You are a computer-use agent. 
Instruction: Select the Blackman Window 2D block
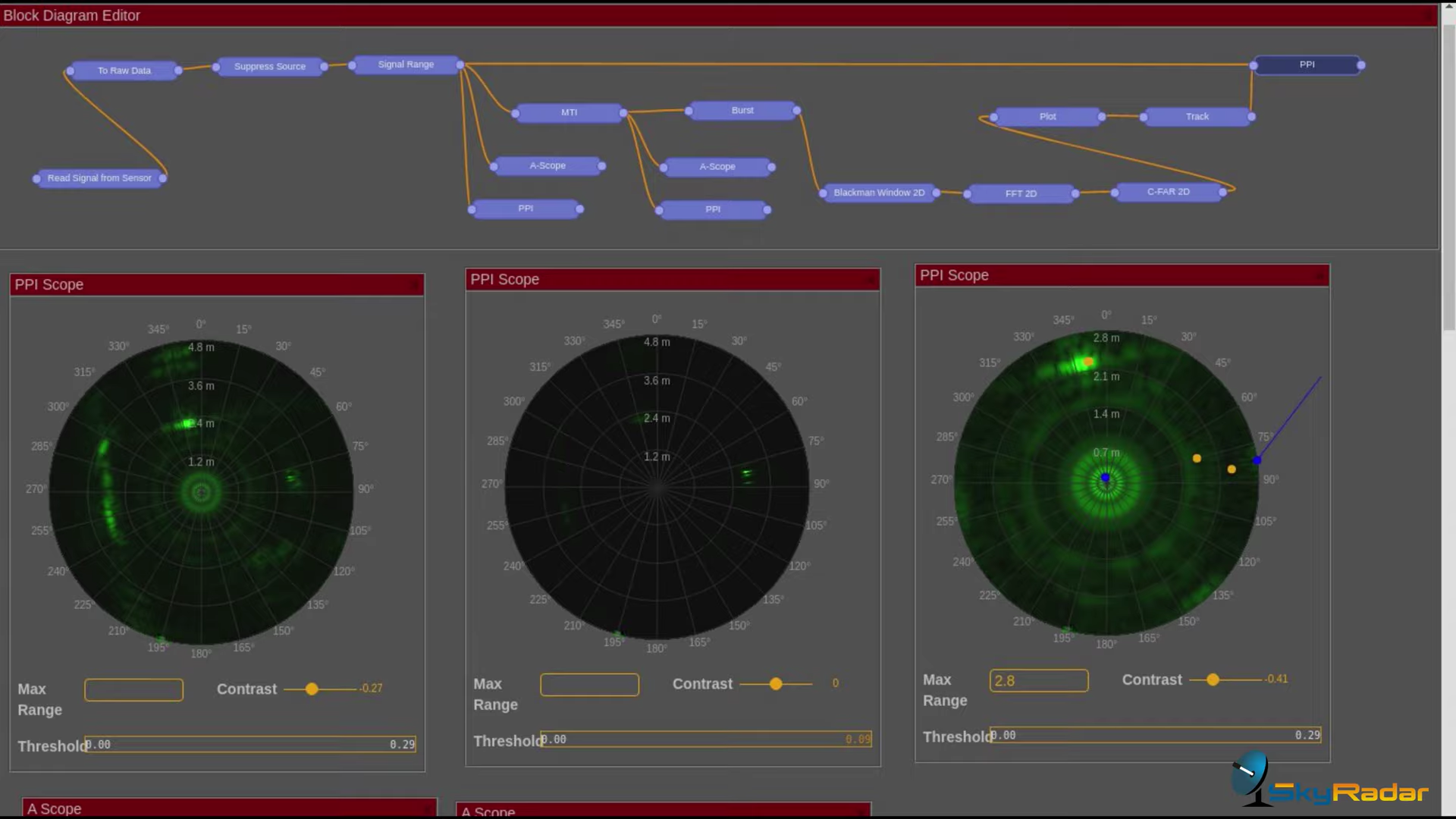tap(879, 193)
